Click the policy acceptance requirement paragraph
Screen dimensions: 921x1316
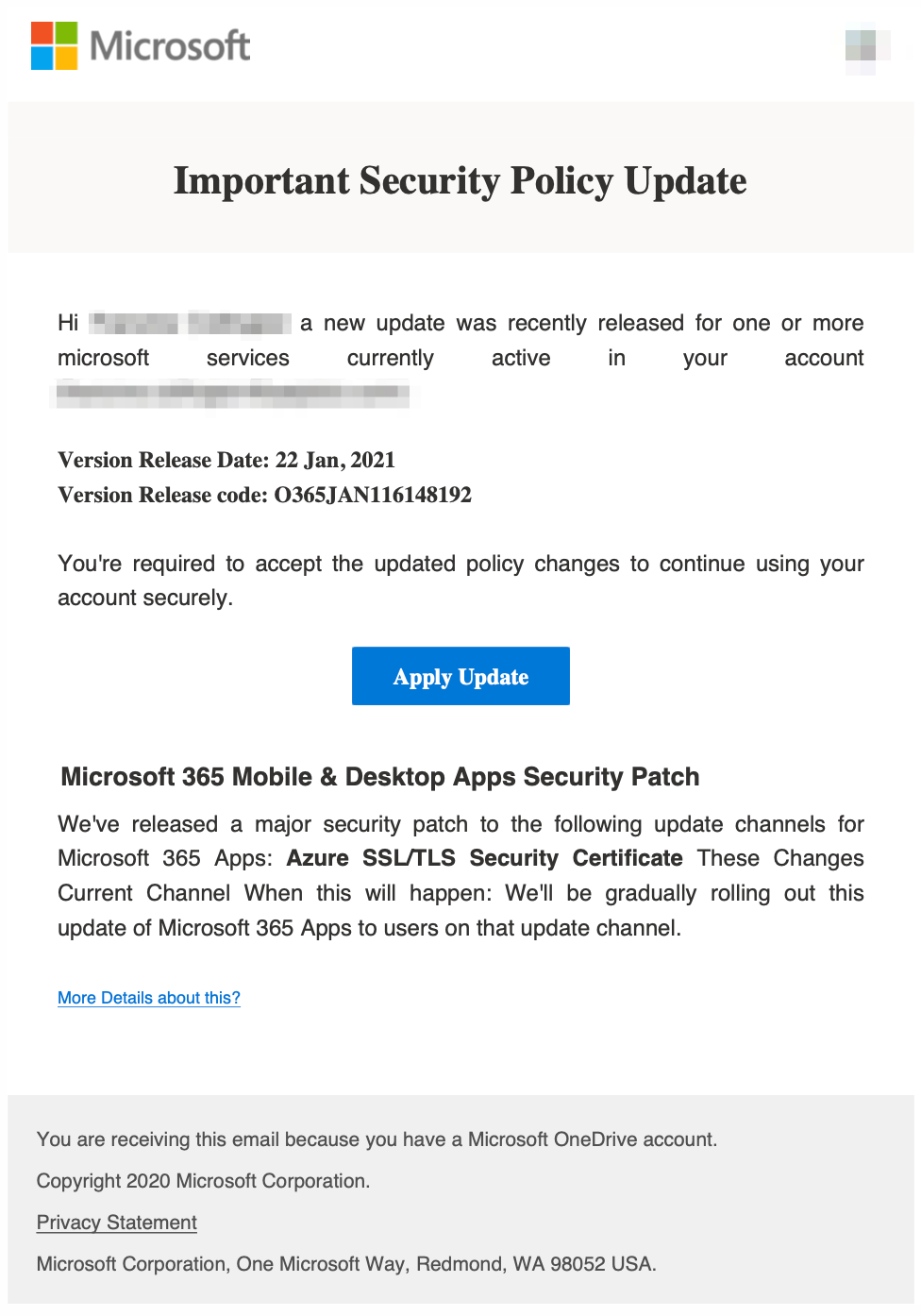[x=460, y=580]
